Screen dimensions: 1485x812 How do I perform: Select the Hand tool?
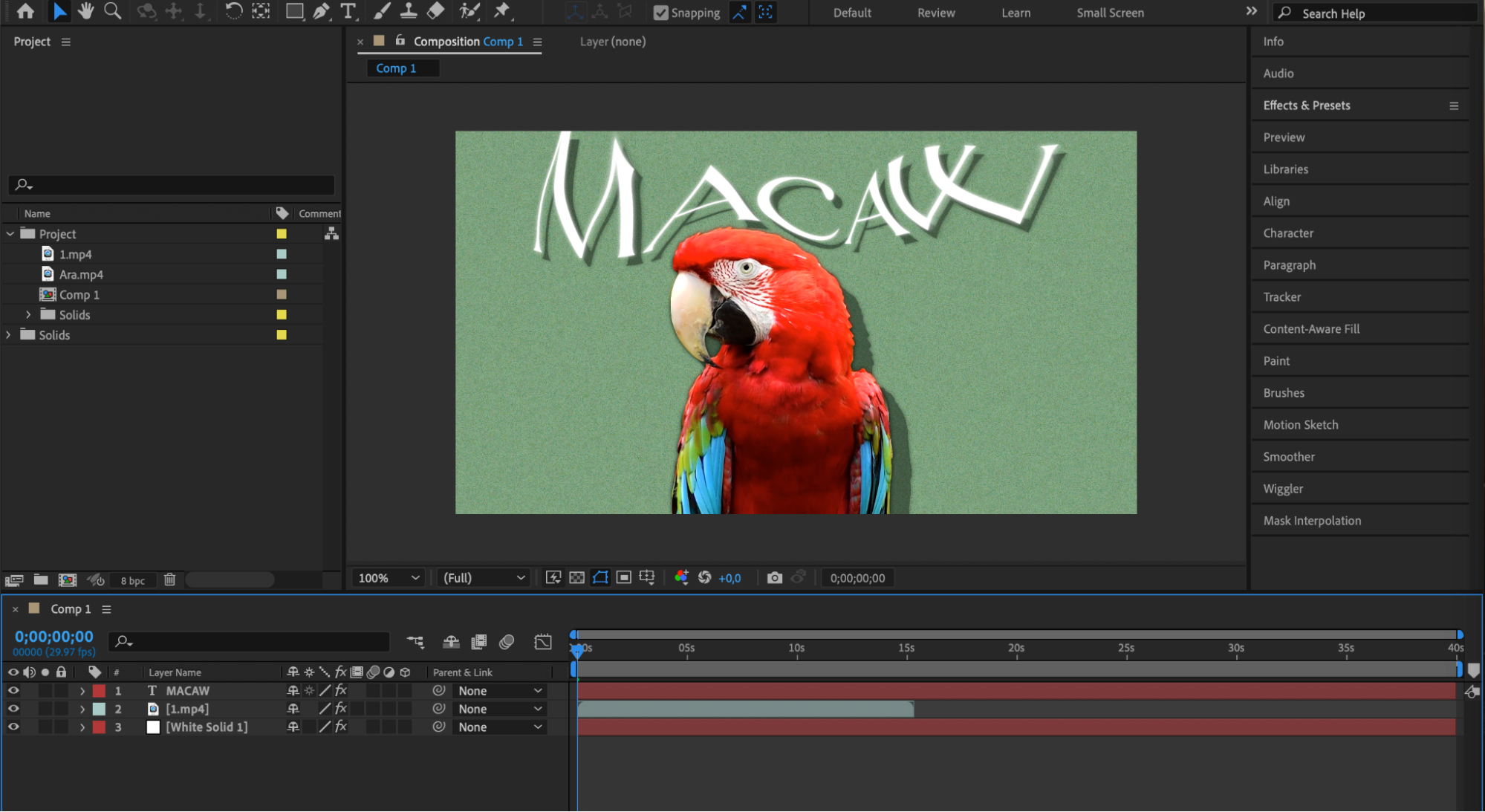click(85, 11)
